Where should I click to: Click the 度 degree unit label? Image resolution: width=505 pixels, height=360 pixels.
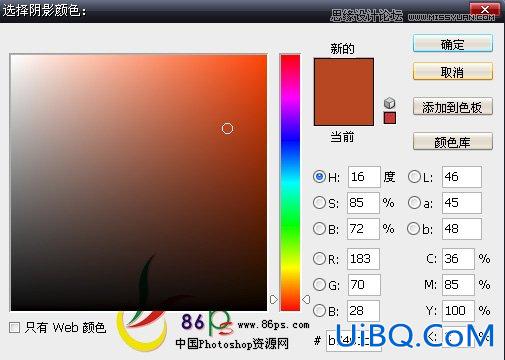tap(389, 177)
